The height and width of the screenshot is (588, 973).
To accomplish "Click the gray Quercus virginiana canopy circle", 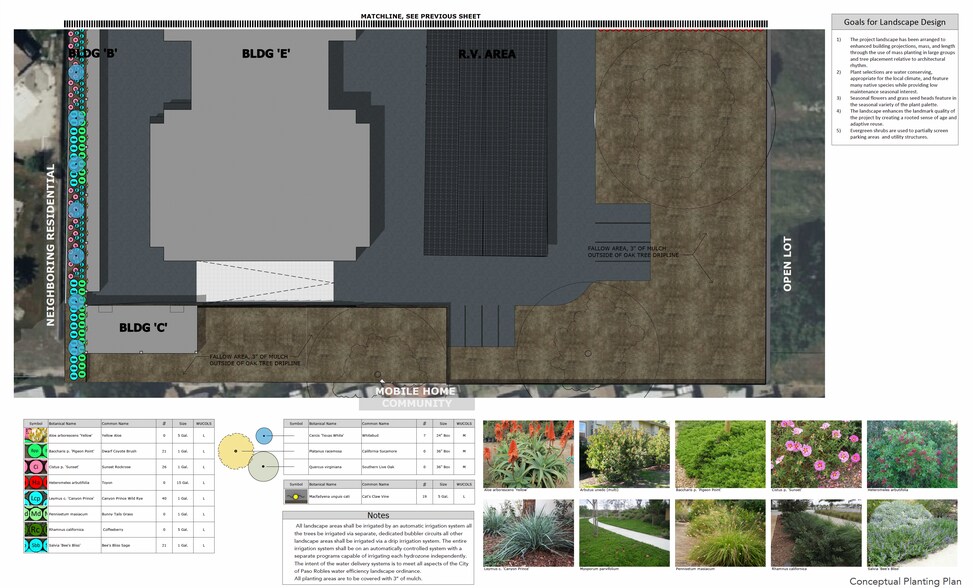I will (x=263, y=466).
